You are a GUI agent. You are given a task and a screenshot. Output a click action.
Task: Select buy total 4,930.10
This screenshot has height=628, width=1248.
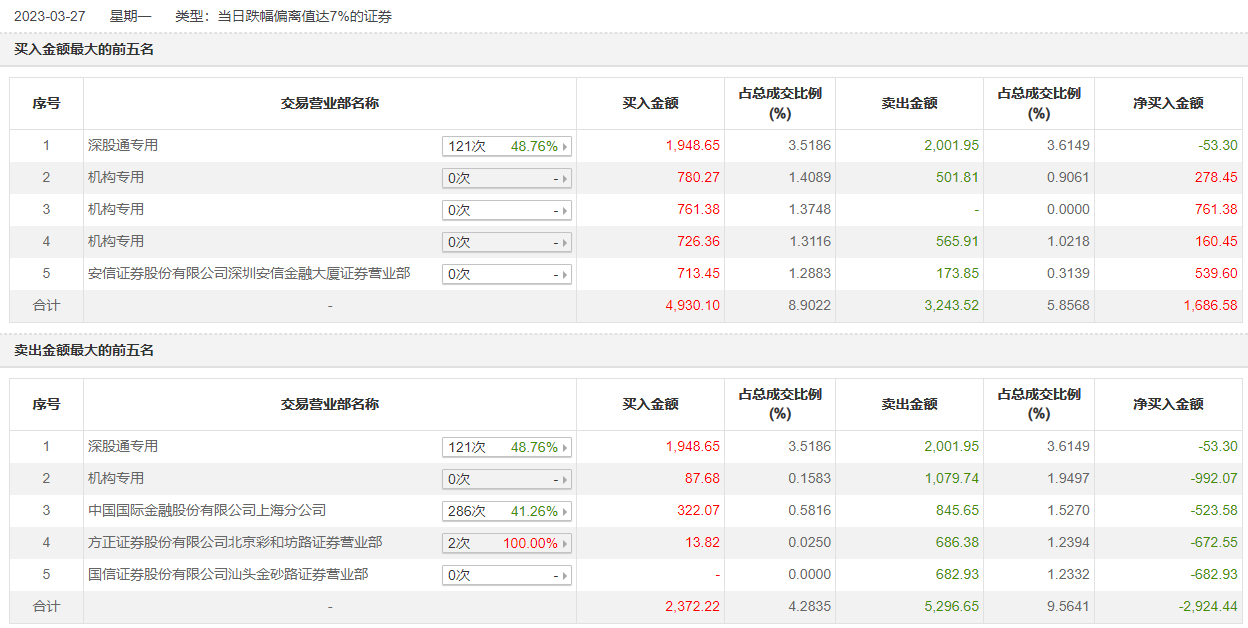pyautogui.click(x=693, y=305)
